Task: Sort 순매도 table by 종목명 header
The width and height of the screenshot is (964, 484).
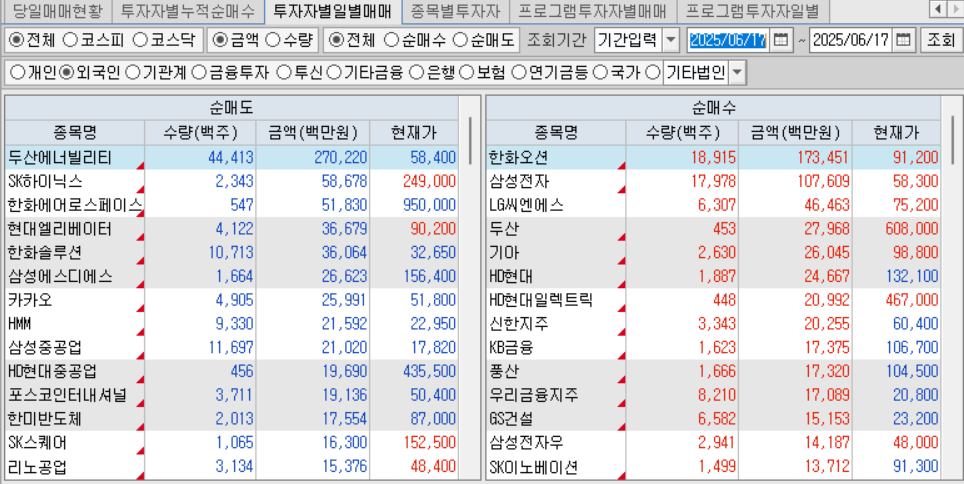Action: (74, 132)
